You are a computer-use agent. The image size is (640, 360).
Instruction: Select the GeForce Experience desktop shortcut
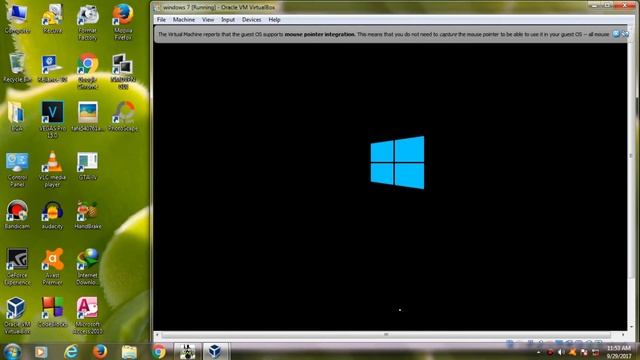[17, 267]
